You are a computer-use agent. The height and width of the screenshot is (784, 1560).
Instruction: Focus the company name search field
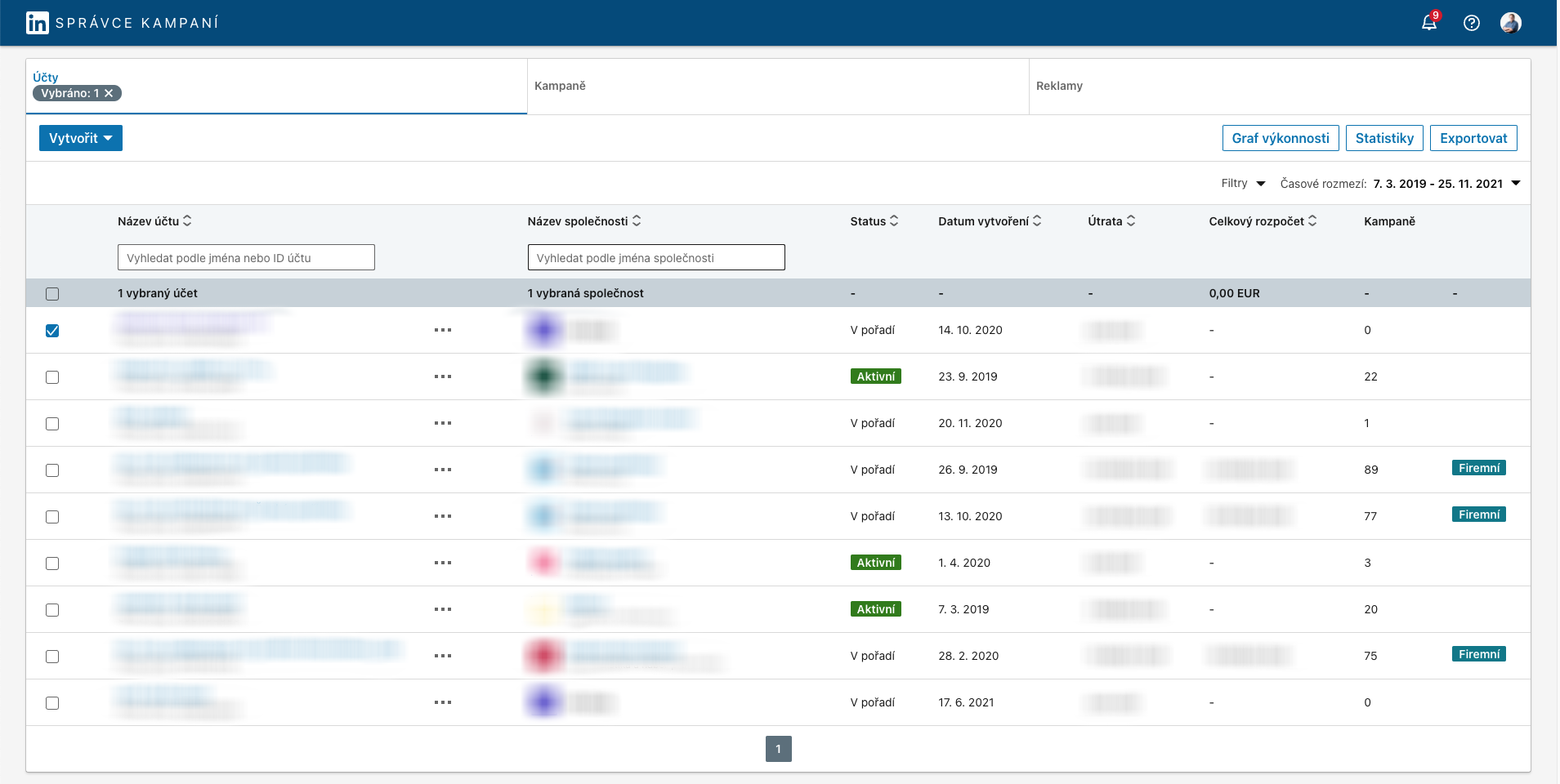(655, 258)
